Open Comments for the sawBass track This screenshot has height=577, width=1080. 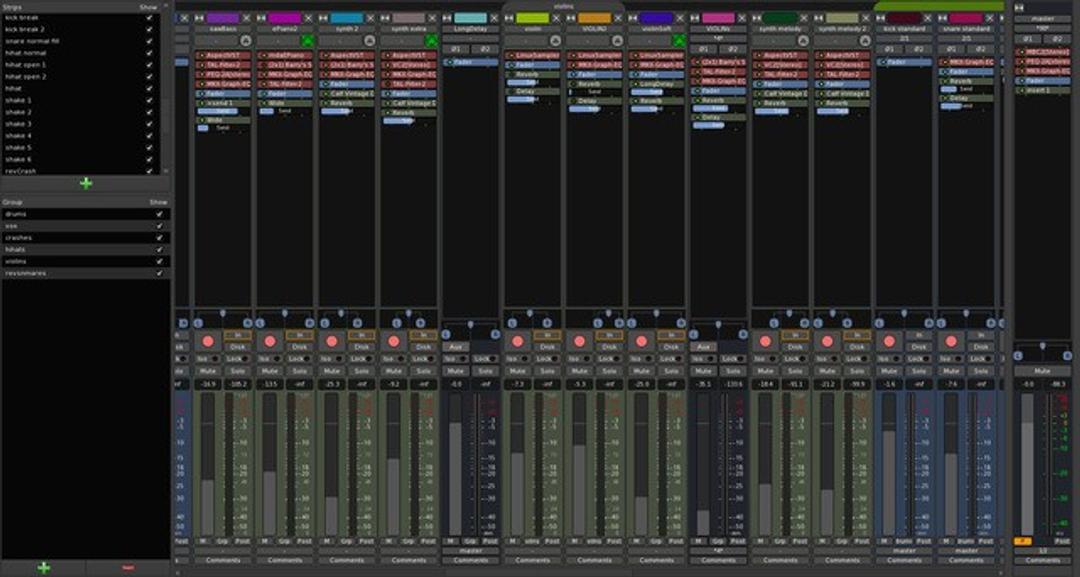point(222,560)
